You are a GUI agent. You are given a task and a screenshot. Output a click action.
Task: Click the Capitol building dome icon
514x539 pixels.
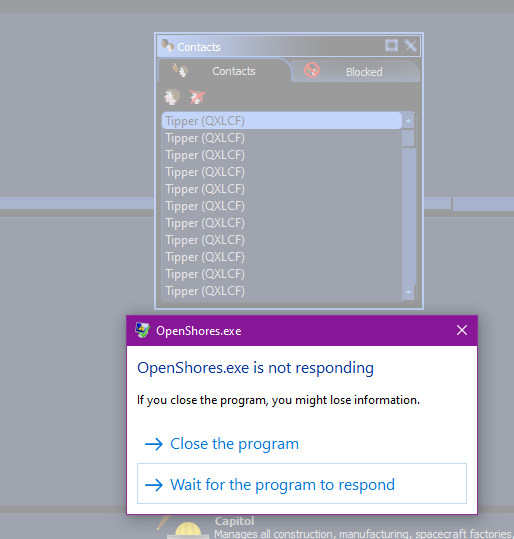pos(188,530)
